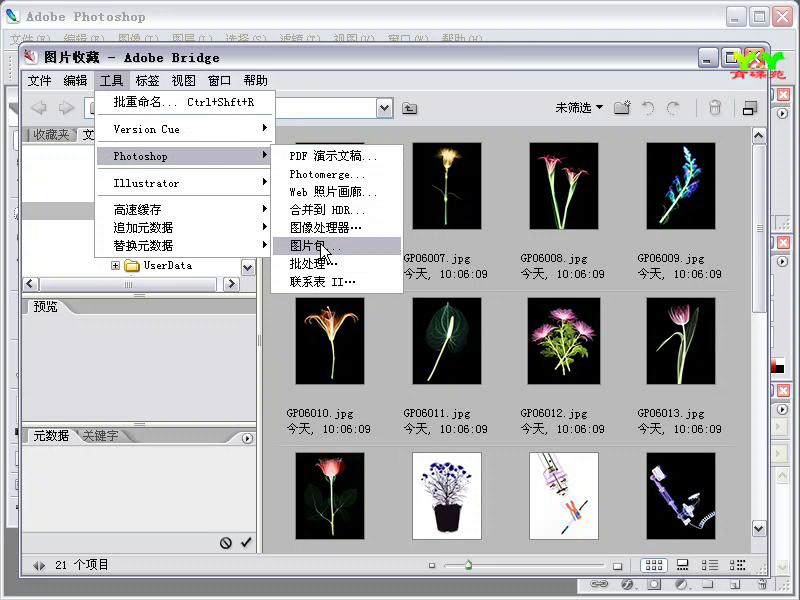Switch to the 收藏夹 tab
The width and height of the screenshot is (800, 600).
(x=51, y=135)
